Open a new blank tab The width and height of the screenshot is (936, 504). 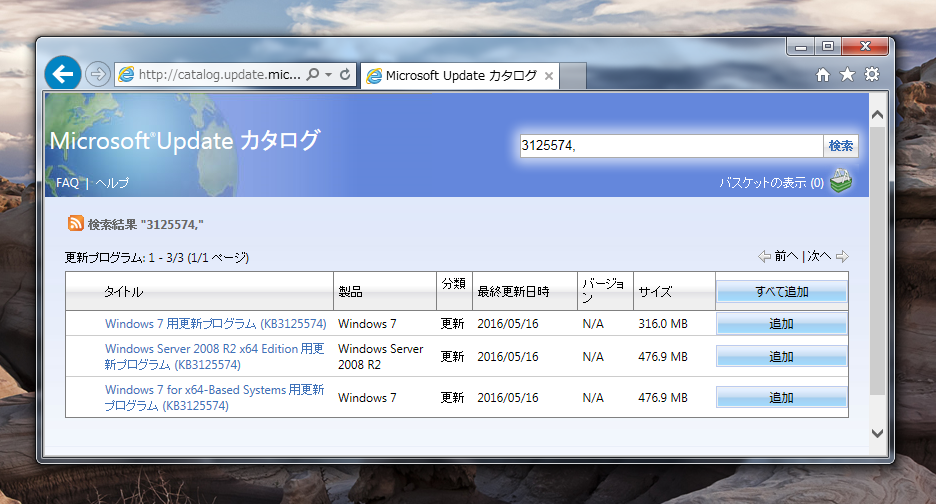coord(572,76)
